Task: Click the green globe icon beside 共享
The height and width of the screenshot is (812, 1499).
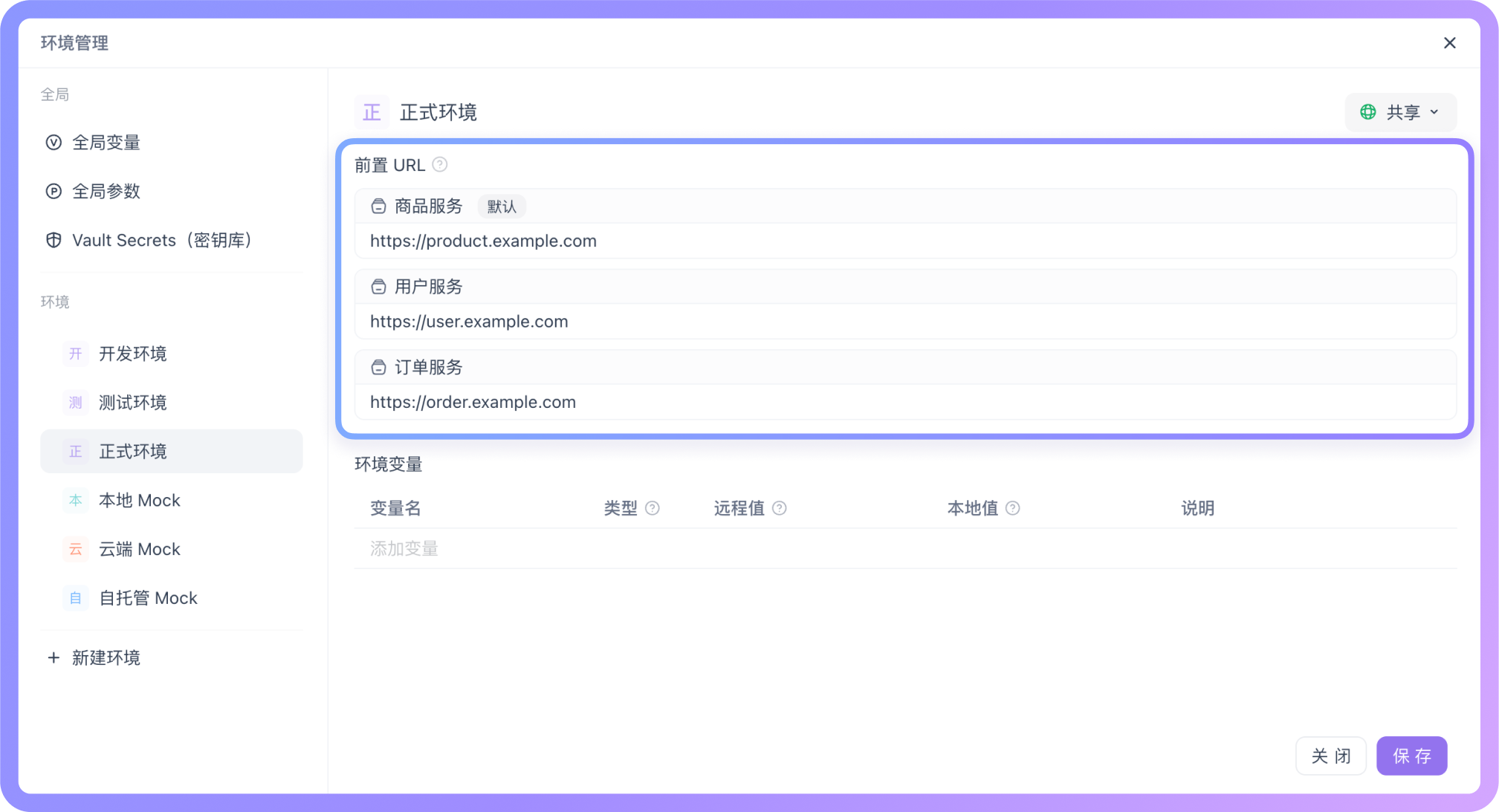Action: pos(1368,112)
